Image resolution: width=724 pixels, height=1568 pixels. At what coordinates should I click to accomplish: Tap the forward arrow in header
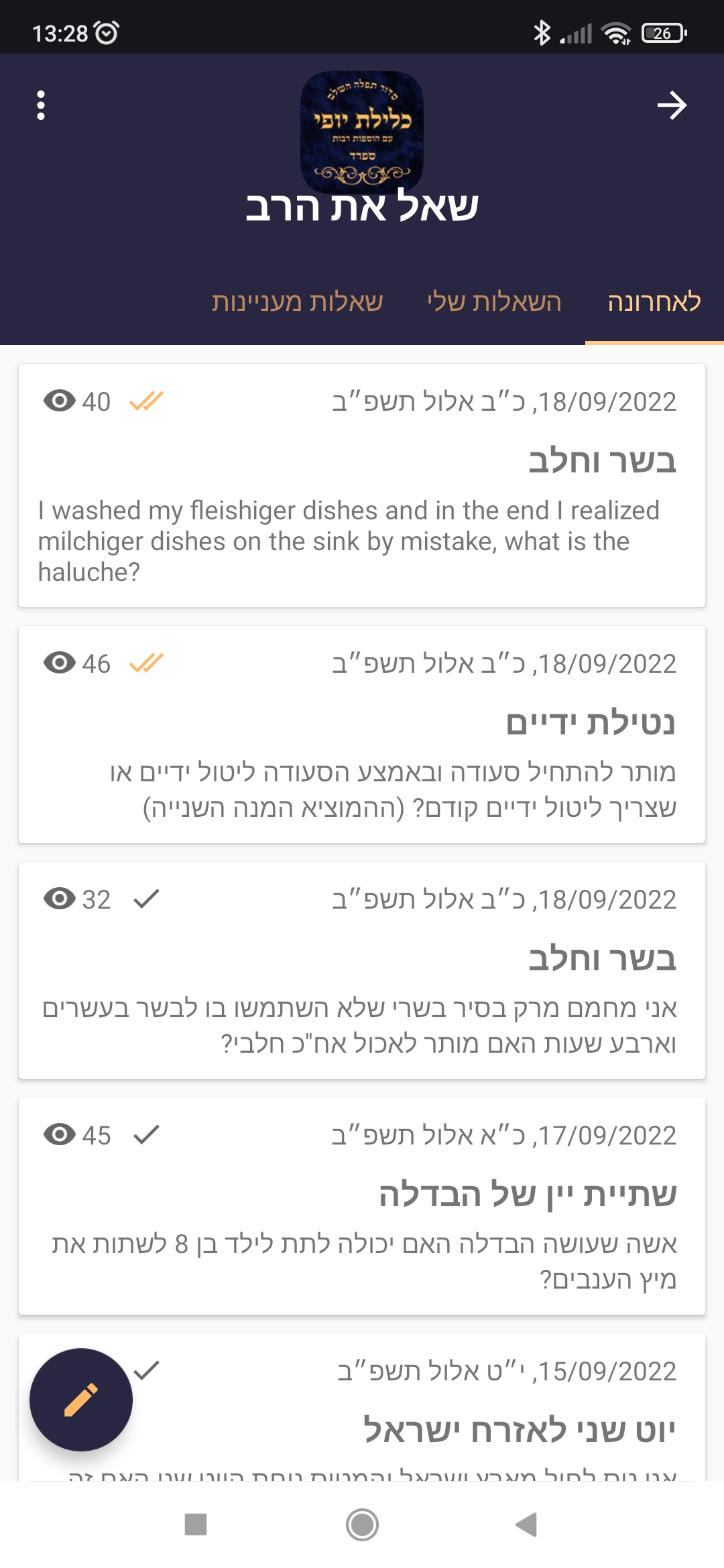(x=672, y=105)
